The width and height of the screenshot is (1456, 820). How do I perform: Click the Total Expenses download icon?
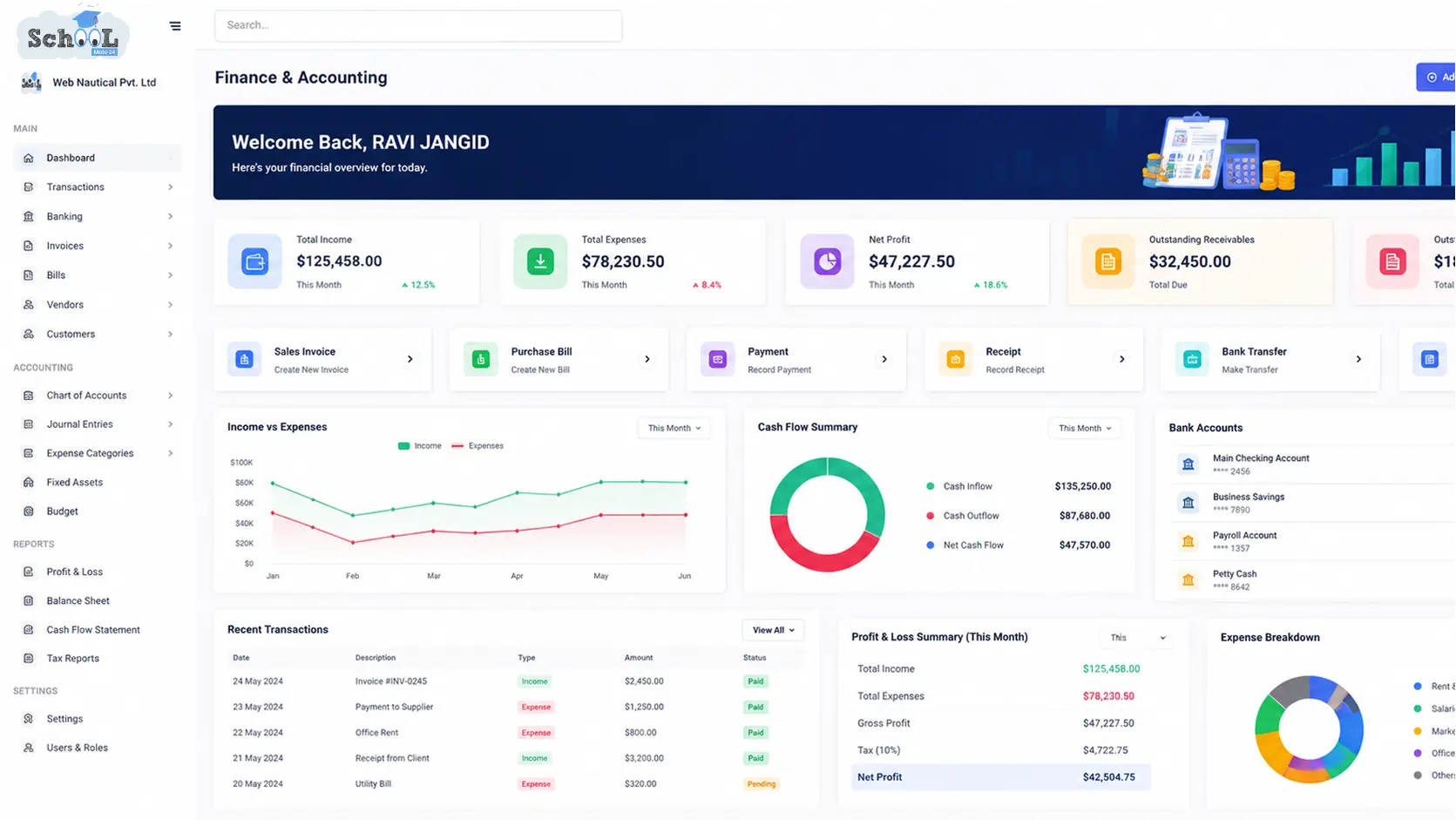(x=540, y=261)
